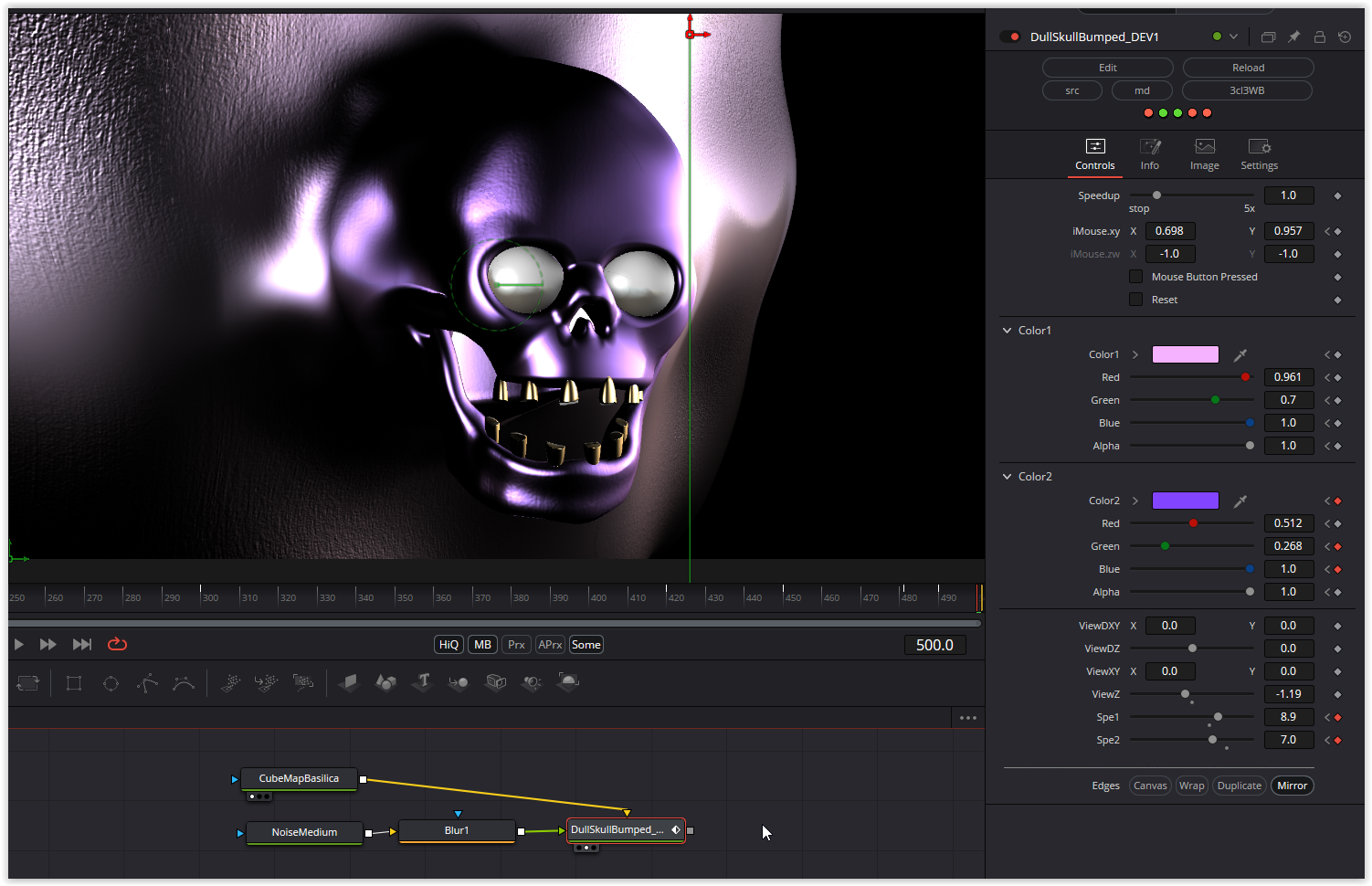Add a Merge 3D node from toolbar

click(459, 682)
